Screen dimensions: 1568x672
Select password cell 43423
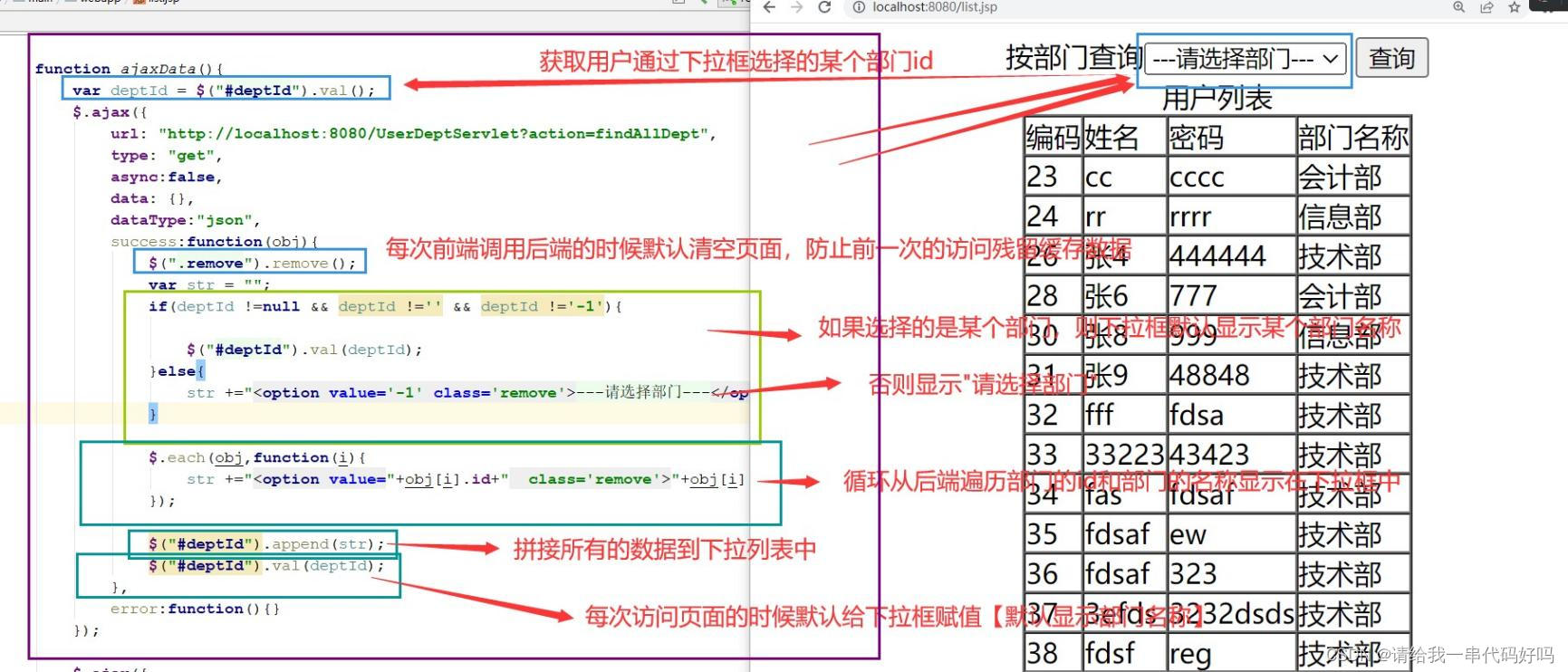[x=1231, y=455]
